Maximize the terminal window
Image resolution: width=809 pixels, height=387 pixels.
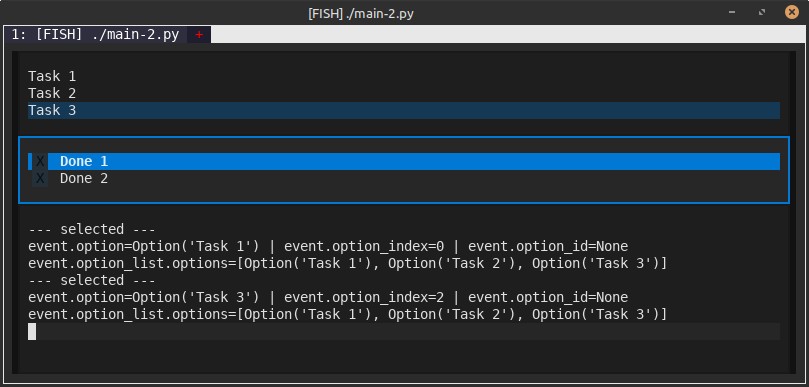pyautogui.click(x=762, y=12)
